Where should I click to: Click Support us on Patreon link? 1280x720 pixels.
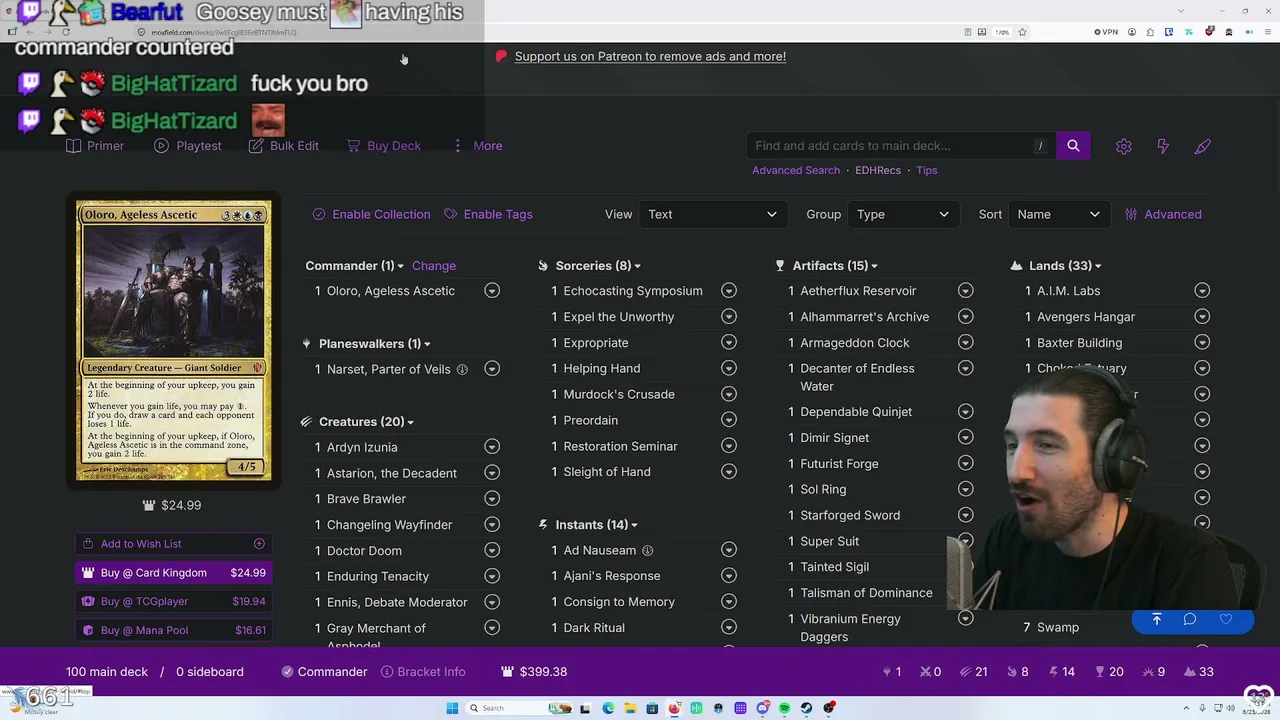point(650,56)
